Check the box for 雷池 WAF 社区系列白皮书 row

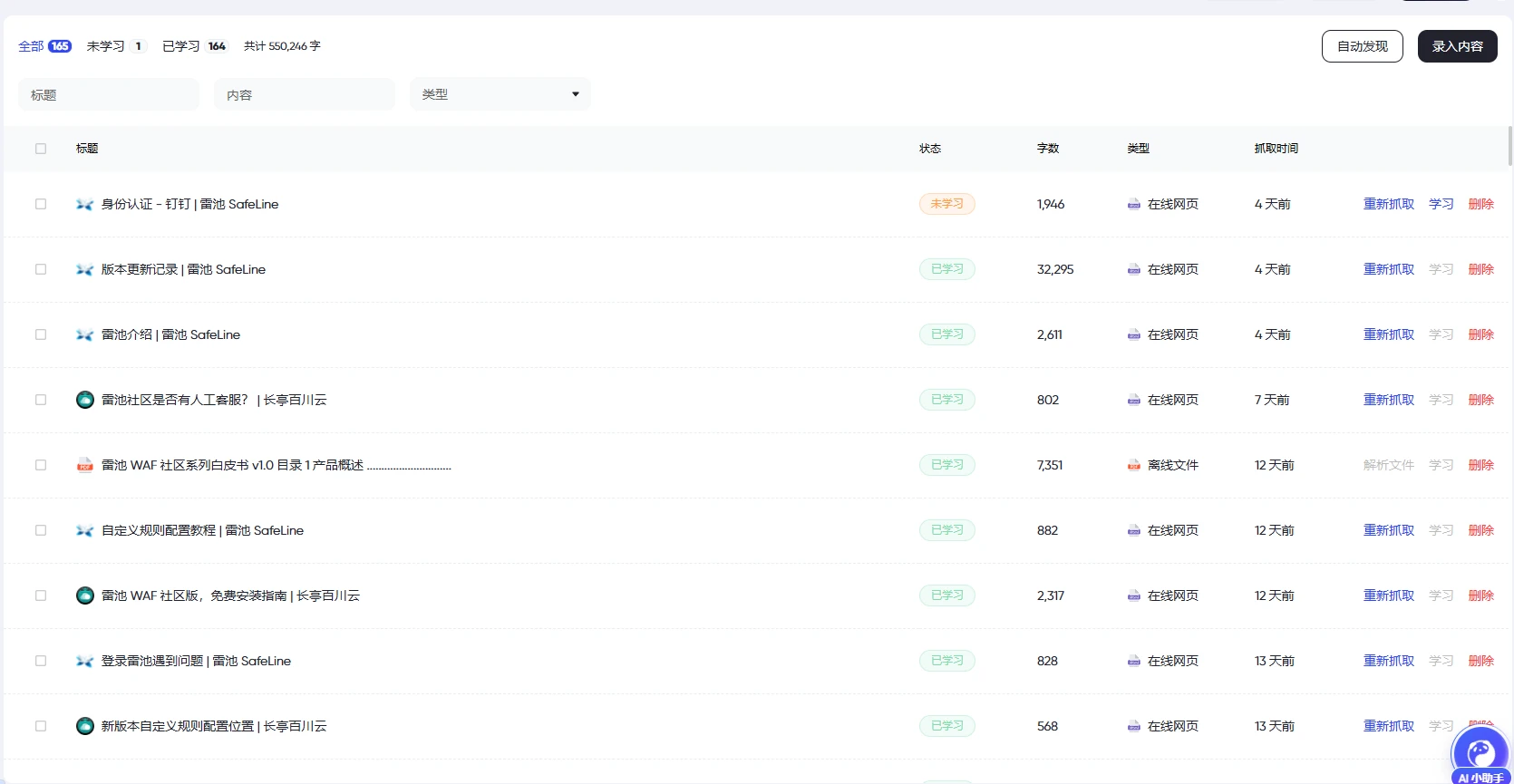point(41,465)
